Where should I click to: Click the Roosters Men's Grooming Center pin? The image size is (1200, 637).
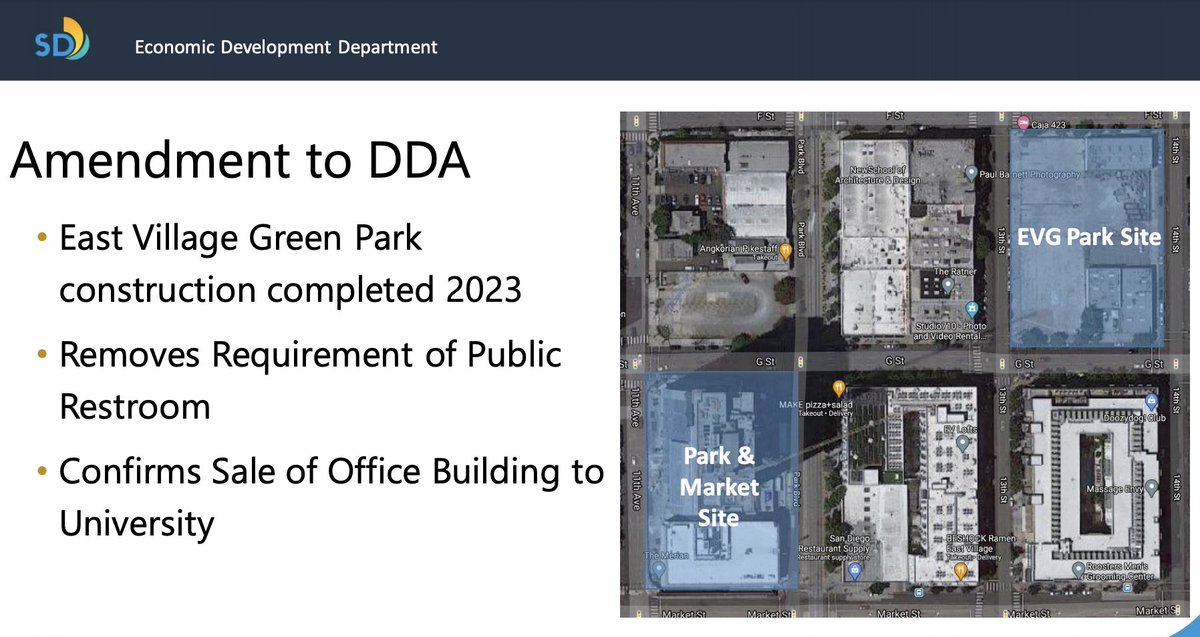pyautogui.click(x=1078, y=569)
